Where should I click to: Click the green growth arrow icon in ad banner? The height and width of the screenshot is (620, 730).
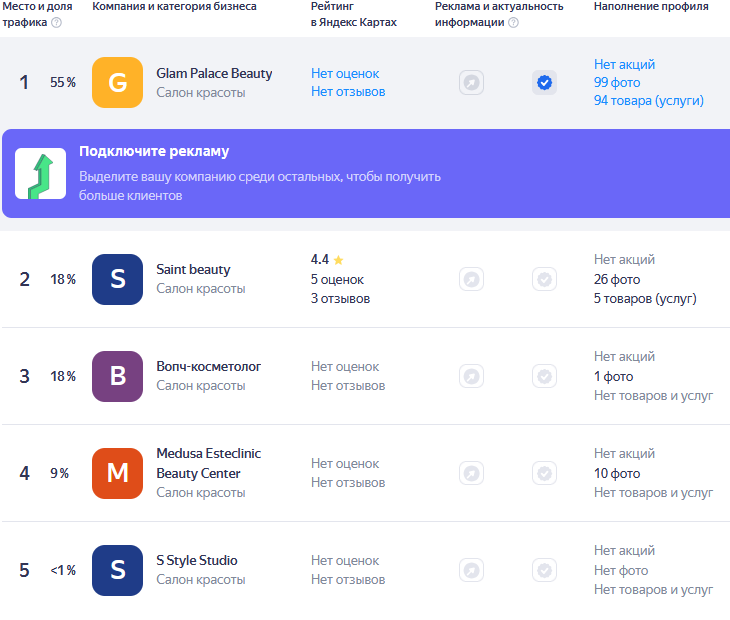41,174
